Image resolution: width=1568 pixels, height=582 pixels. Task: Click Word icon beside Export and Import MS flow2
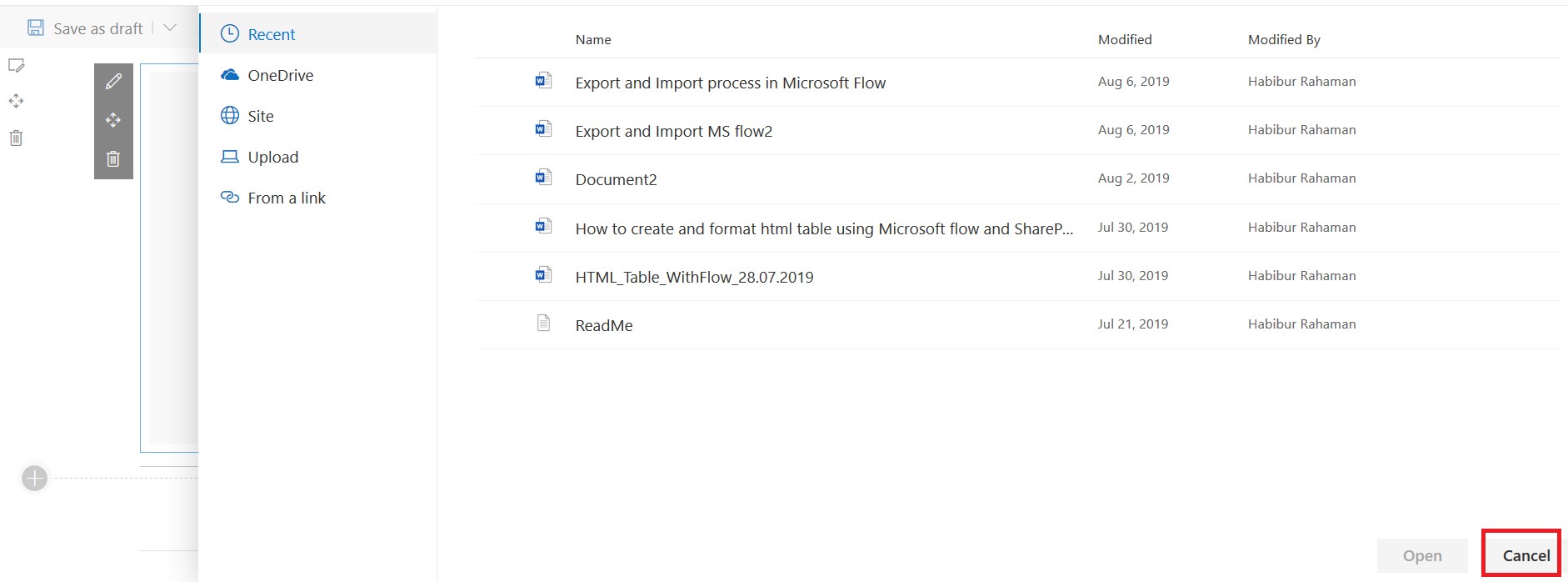[x=543, y=128]
